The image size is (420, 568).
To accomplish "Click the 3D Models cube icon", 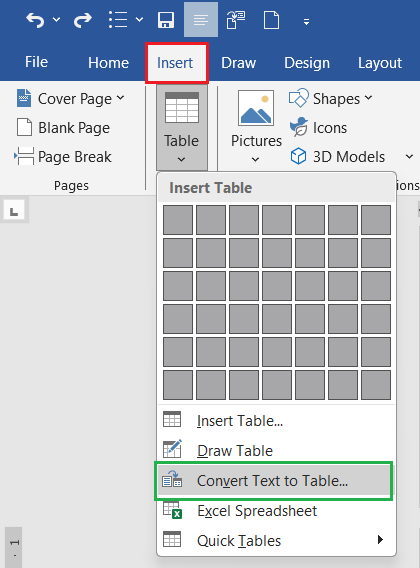I will pyautogui.click(x=299, y=156).
